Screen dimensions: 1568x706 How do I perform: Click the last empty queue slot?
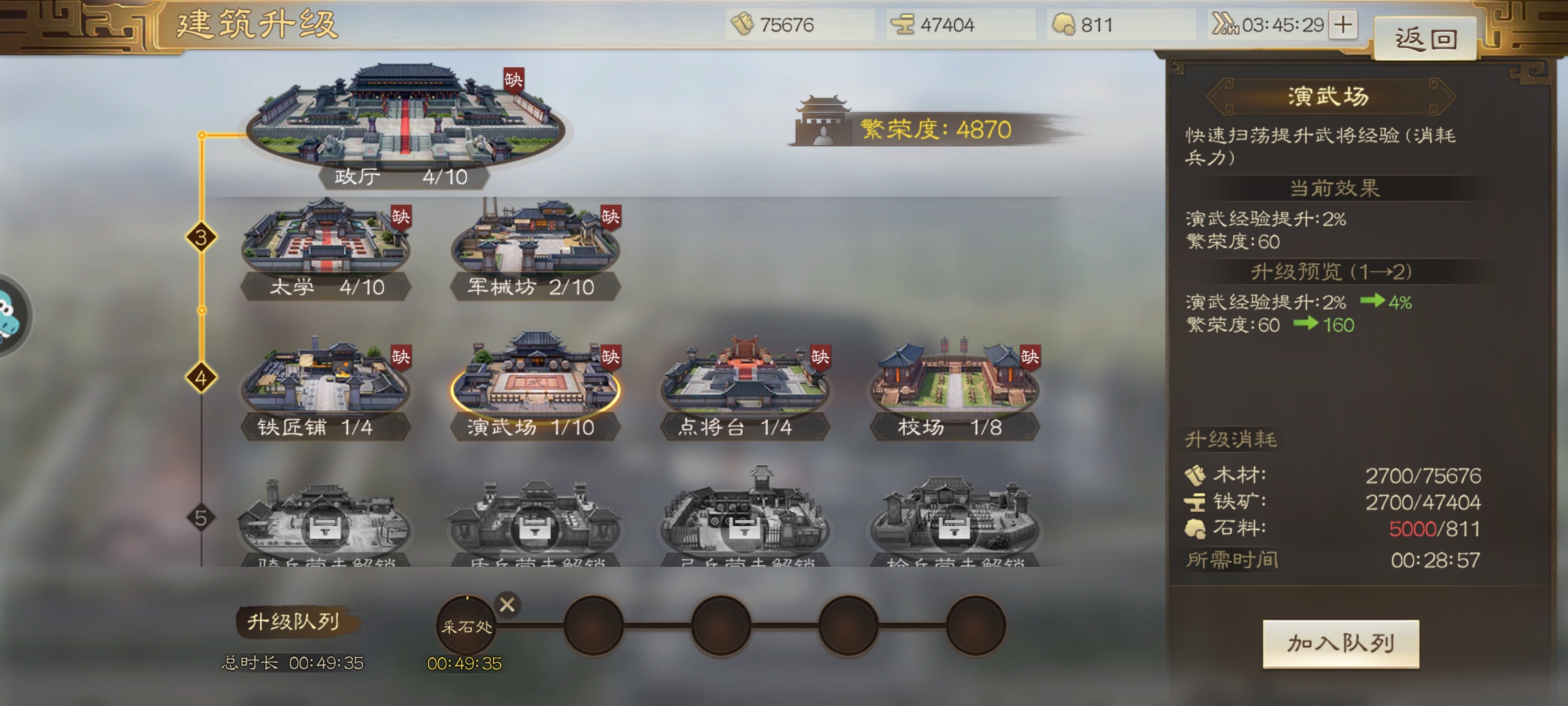[975, 626]
